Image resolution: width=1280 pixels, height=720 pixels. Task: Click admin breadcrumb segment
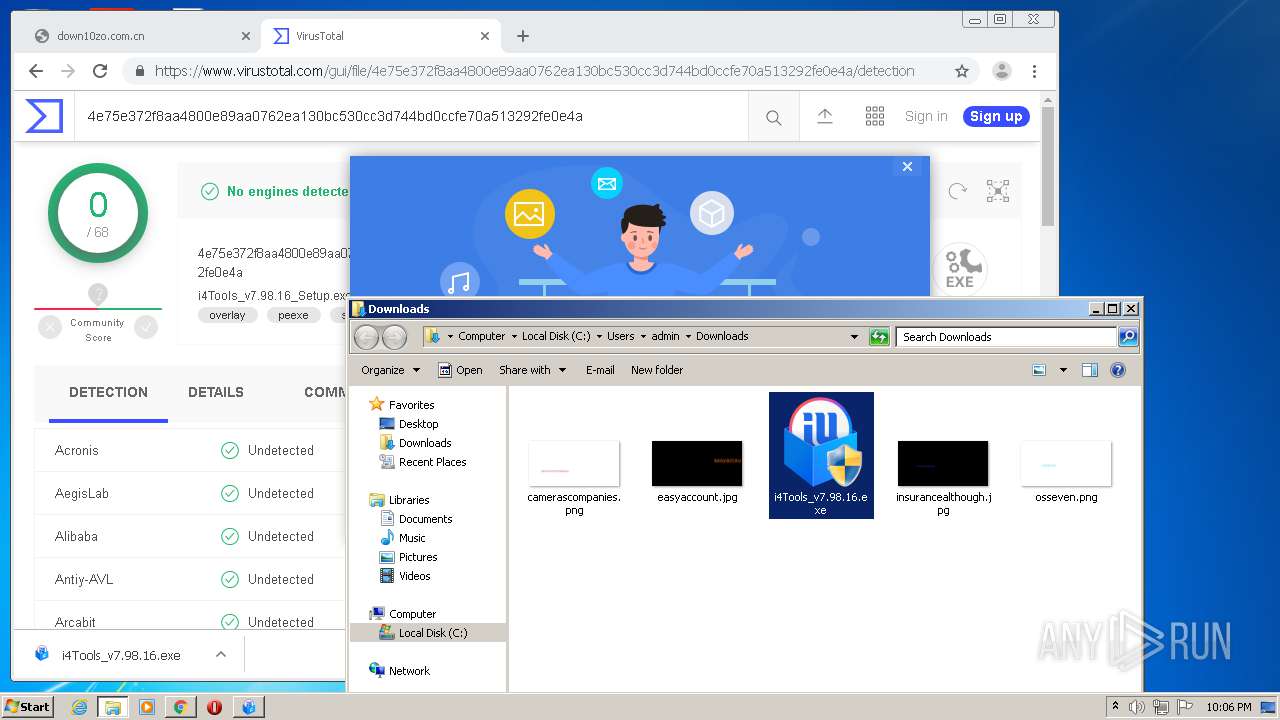(x=665, y=336)
